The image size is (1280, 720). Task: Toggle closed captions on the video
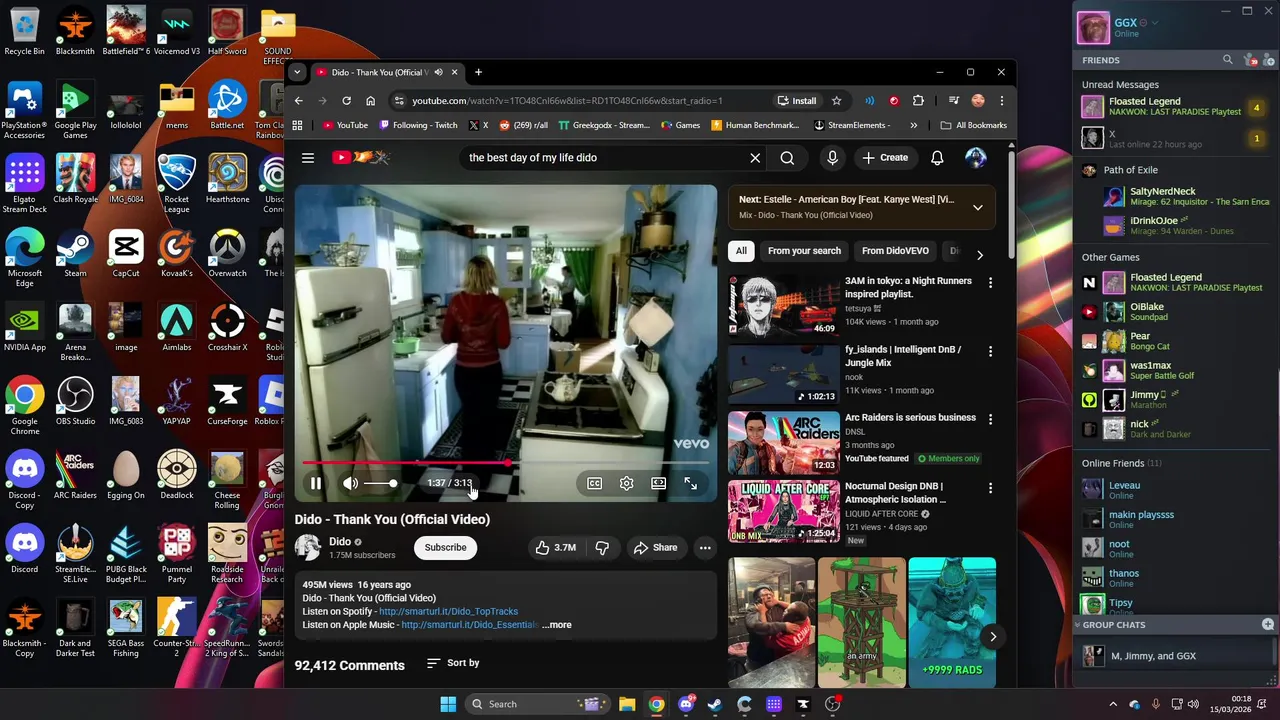coord(594,484)
